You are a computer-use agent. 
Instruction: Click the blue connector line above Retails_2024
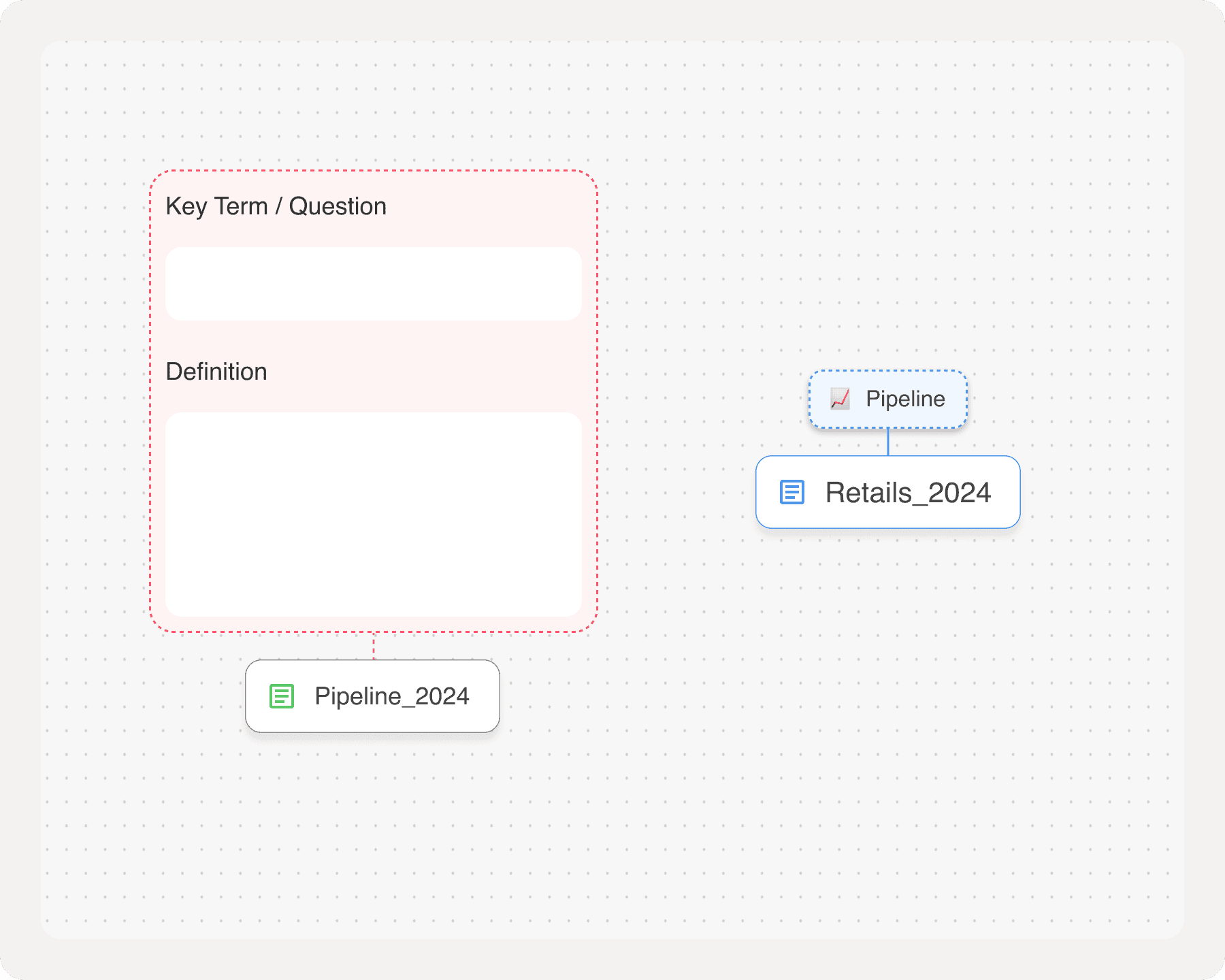click(888, 442)
